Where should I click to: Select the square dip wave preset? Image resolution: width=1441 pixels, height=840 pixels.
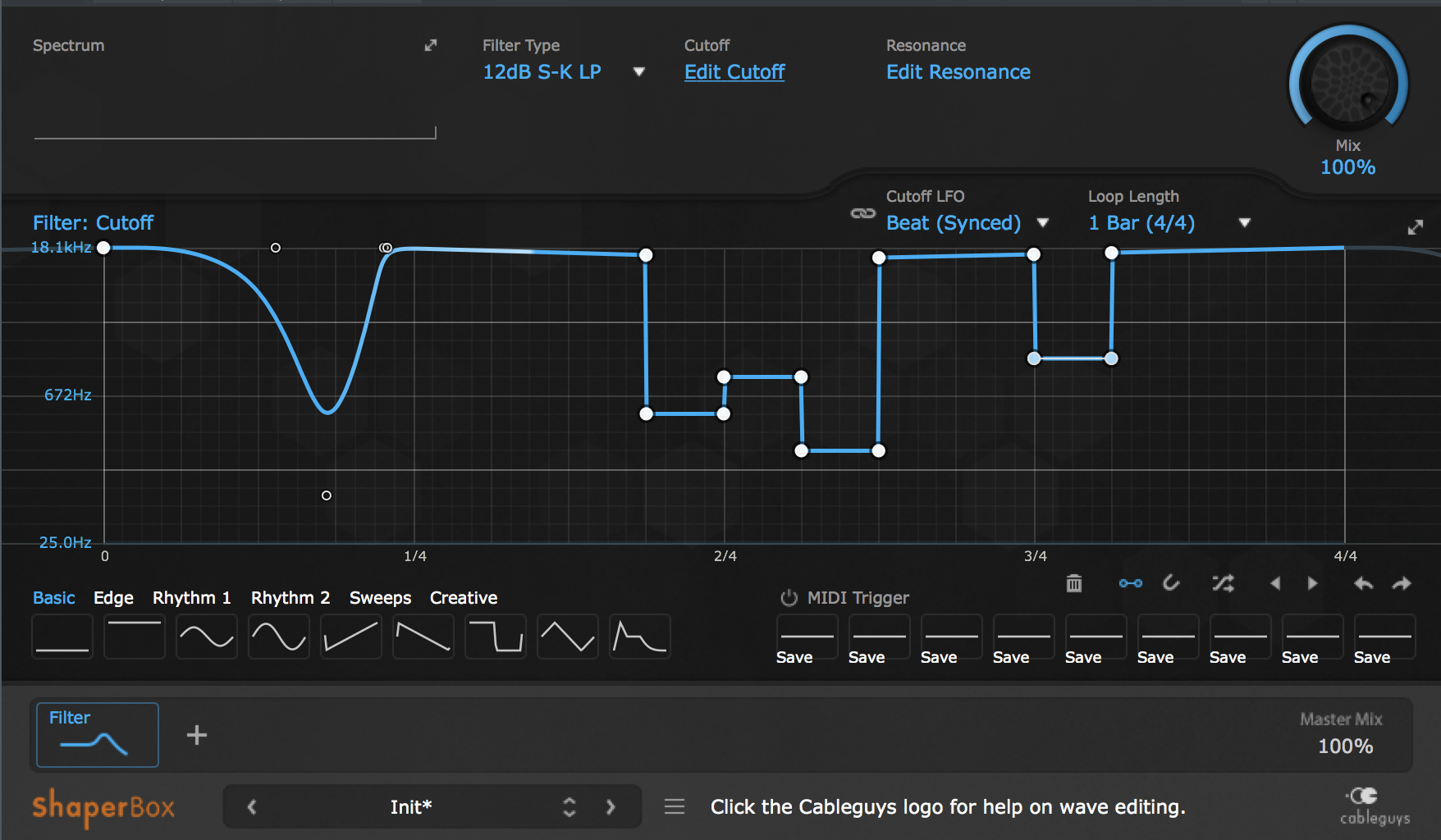[x=496, y=637]
